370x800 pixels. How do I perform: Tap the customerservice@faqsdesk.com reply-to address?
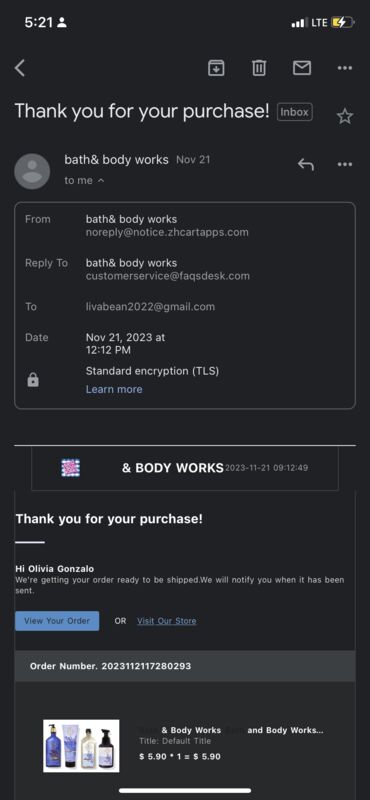point(168,277)
